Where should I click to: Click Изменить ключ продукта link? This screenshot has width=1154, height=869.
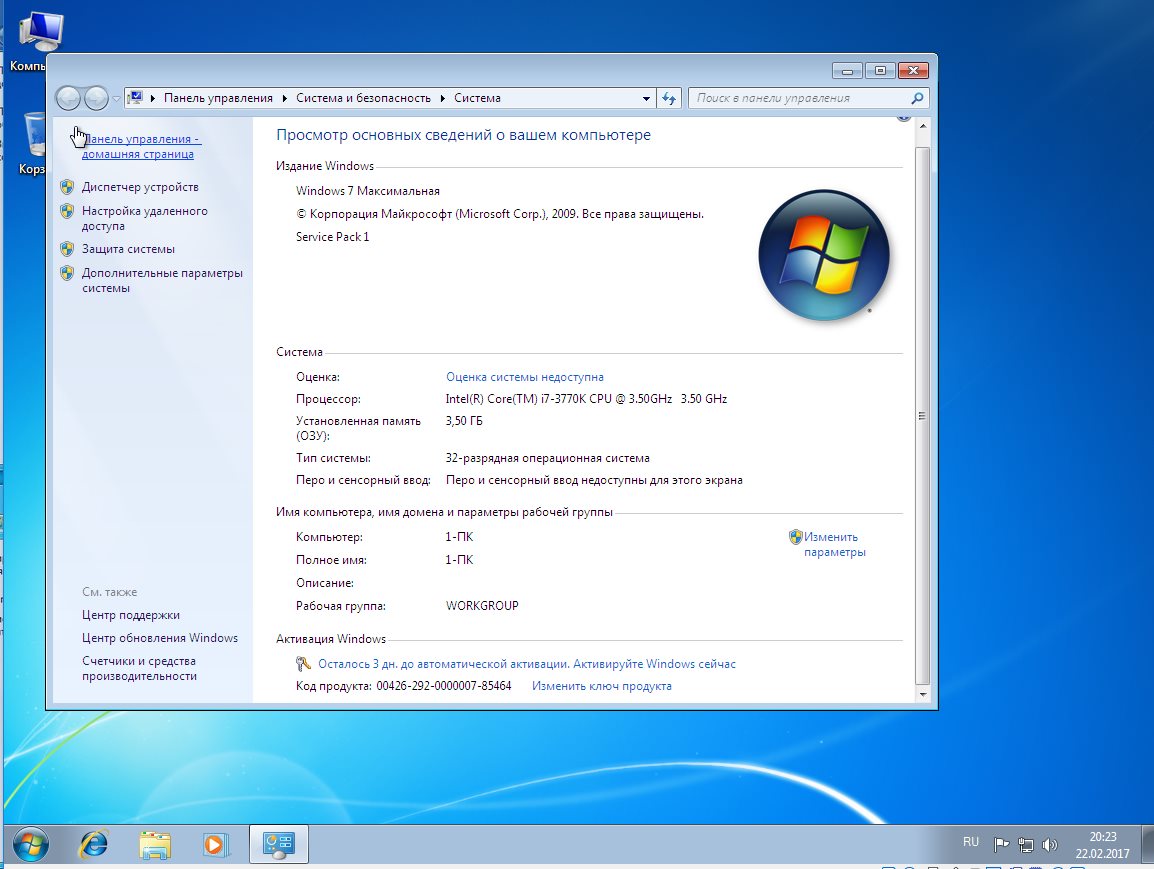coord(601,686)
